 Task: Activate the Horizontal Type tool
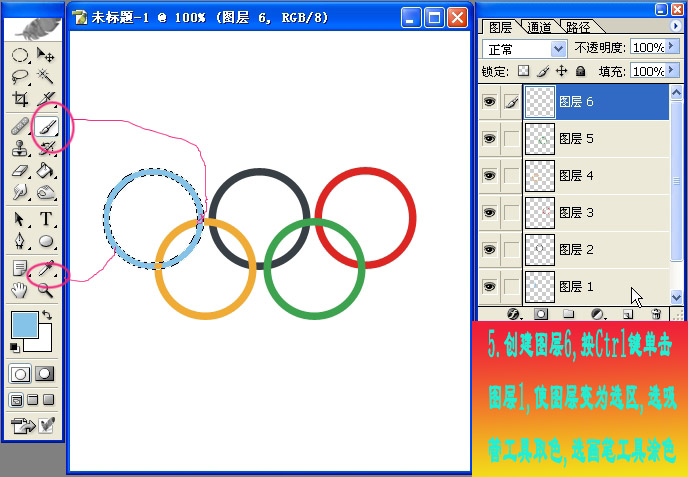(46, 219)
